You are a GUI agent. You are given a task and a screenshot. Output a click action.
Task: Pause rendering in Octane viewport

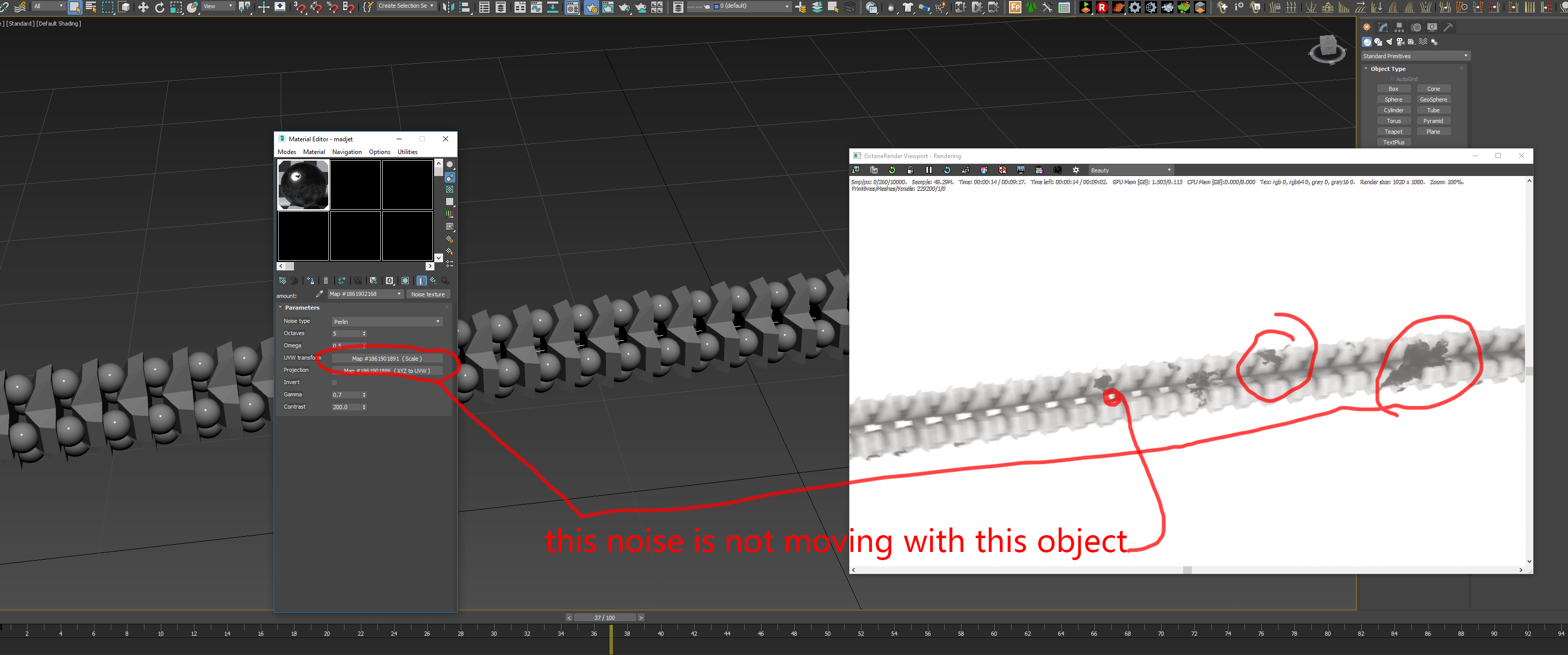coord(929,170)
